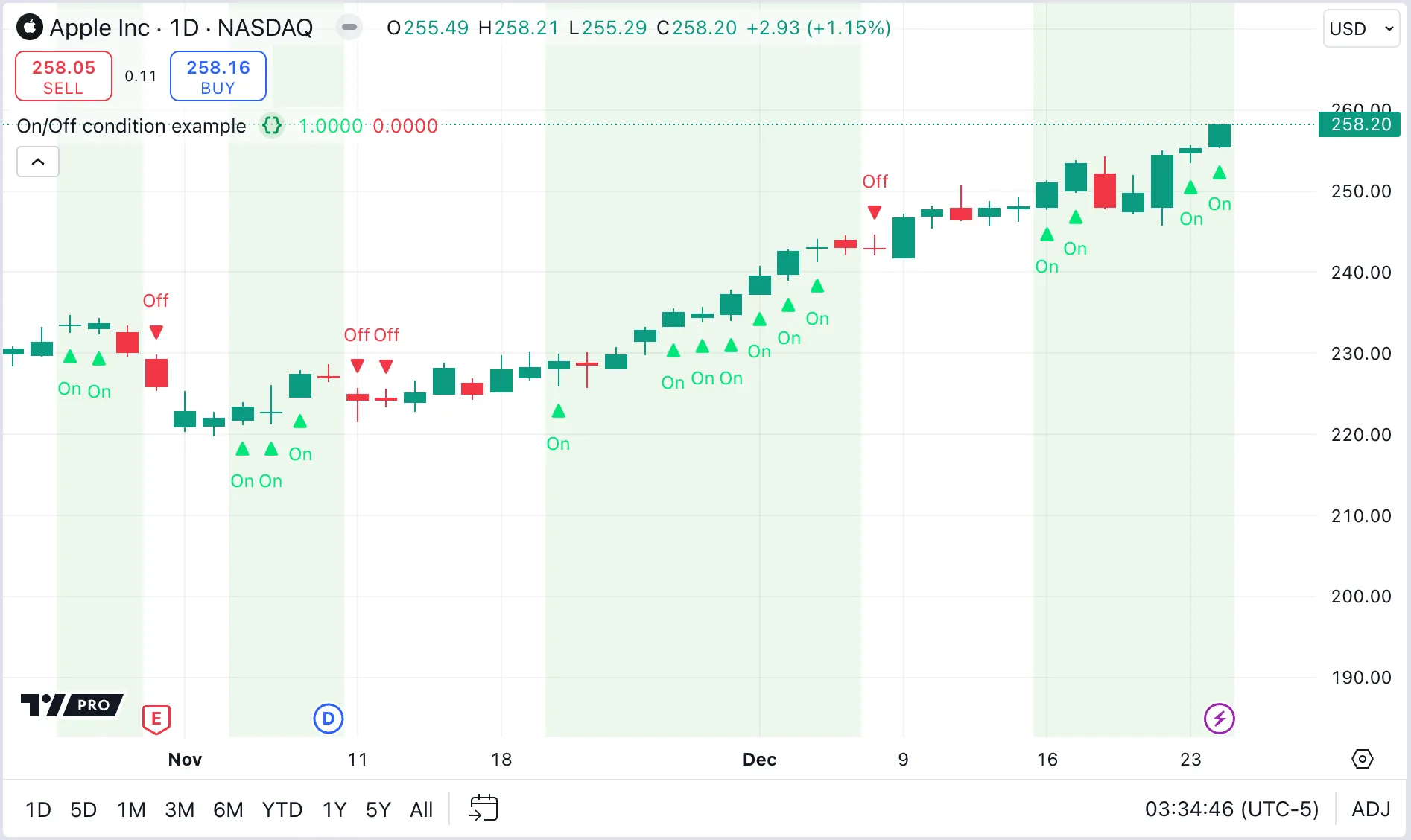
Task: Select the 5Y time range
Action: click(x=378, y=809)
